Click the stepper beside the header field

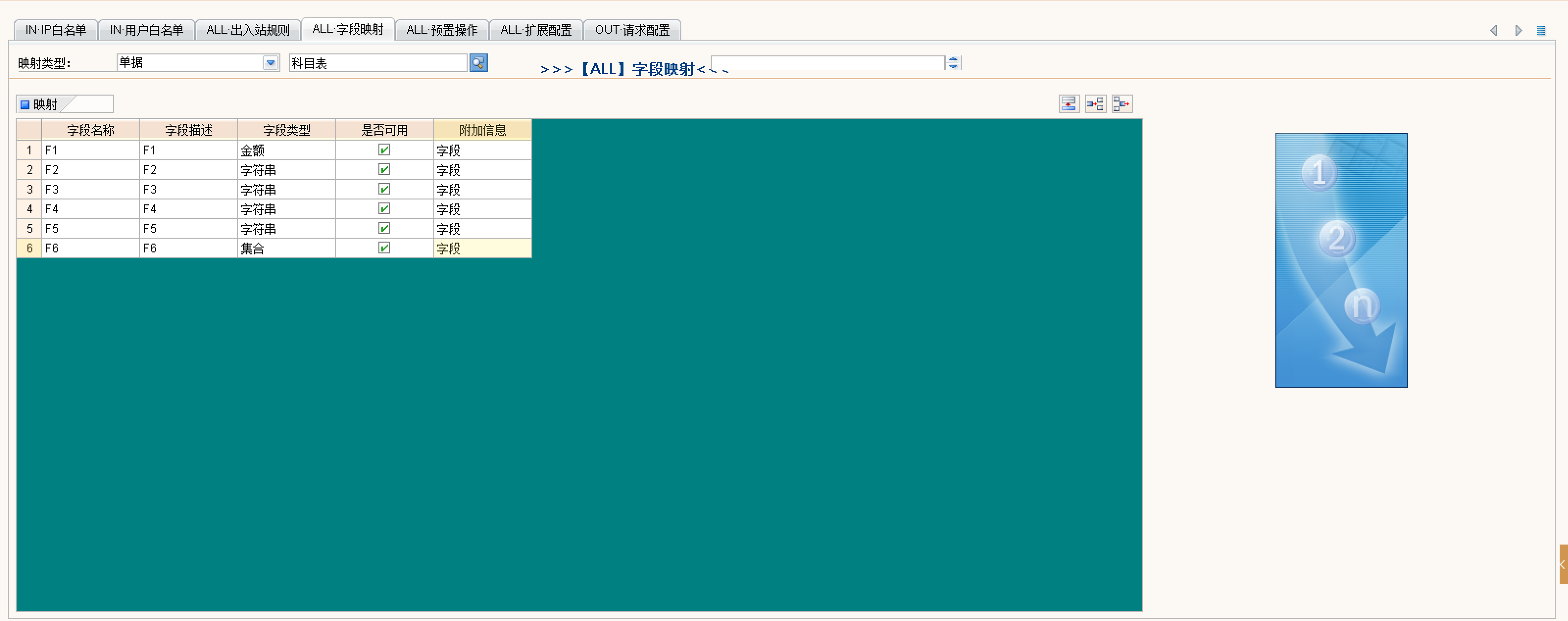tap(952, 63)
